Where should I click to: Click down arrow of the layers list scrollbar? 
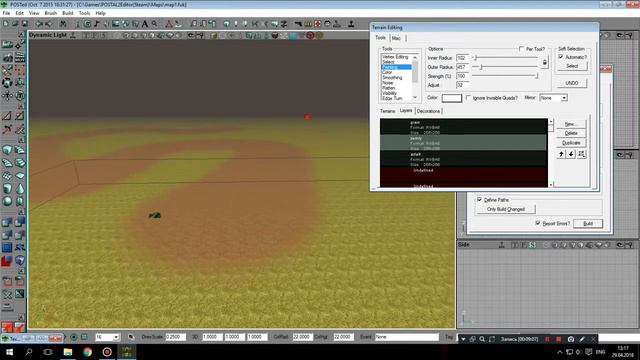551,184
